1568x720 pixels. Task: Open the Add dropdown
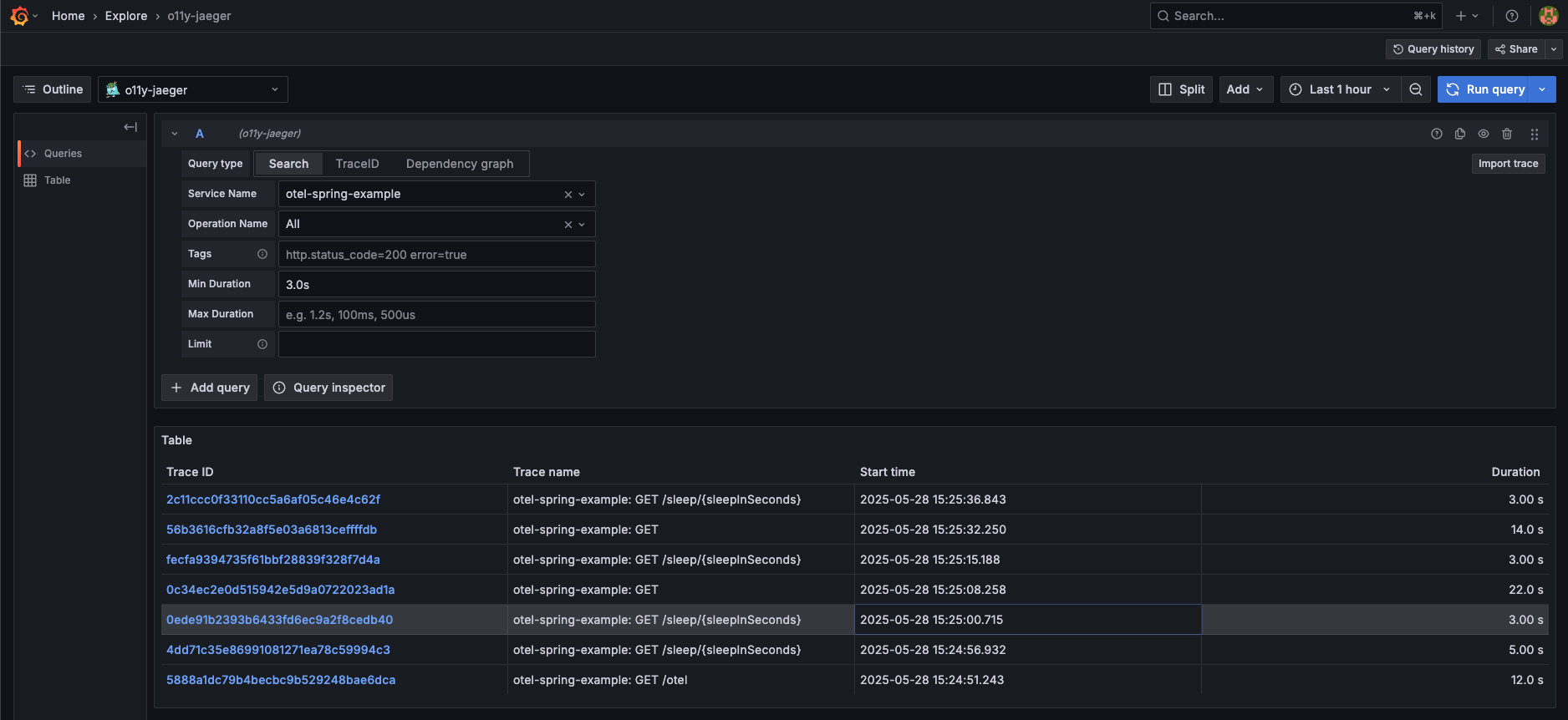[1245, 89]
